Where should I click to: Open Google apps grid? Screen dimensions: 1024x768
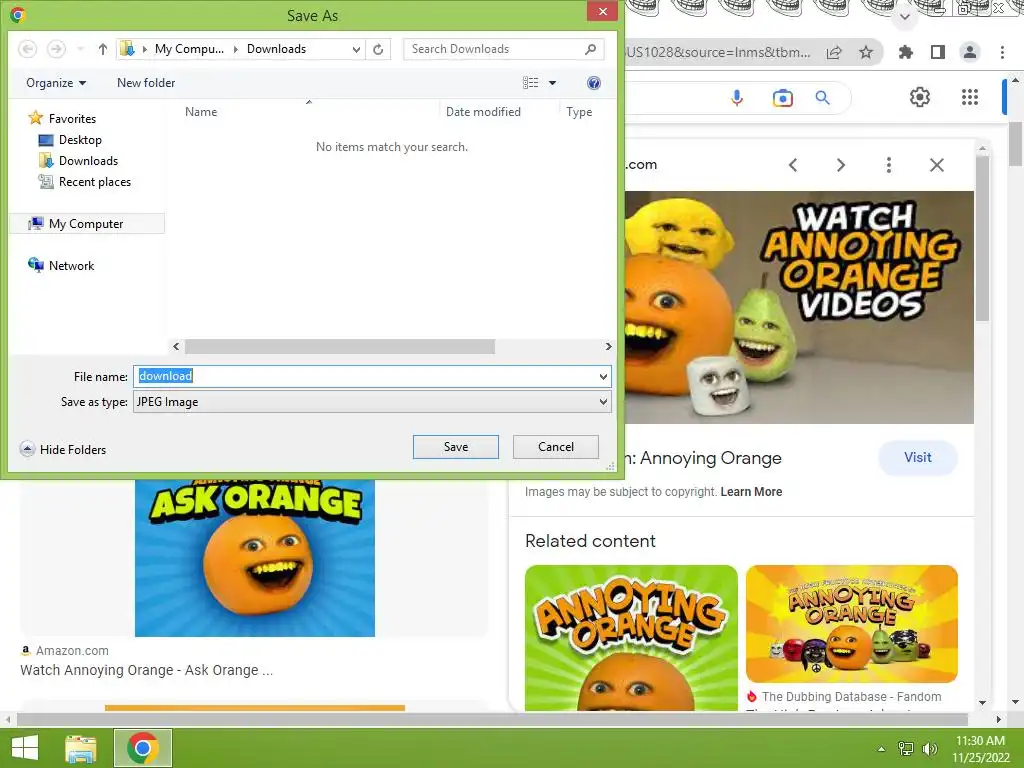(970, 97)
